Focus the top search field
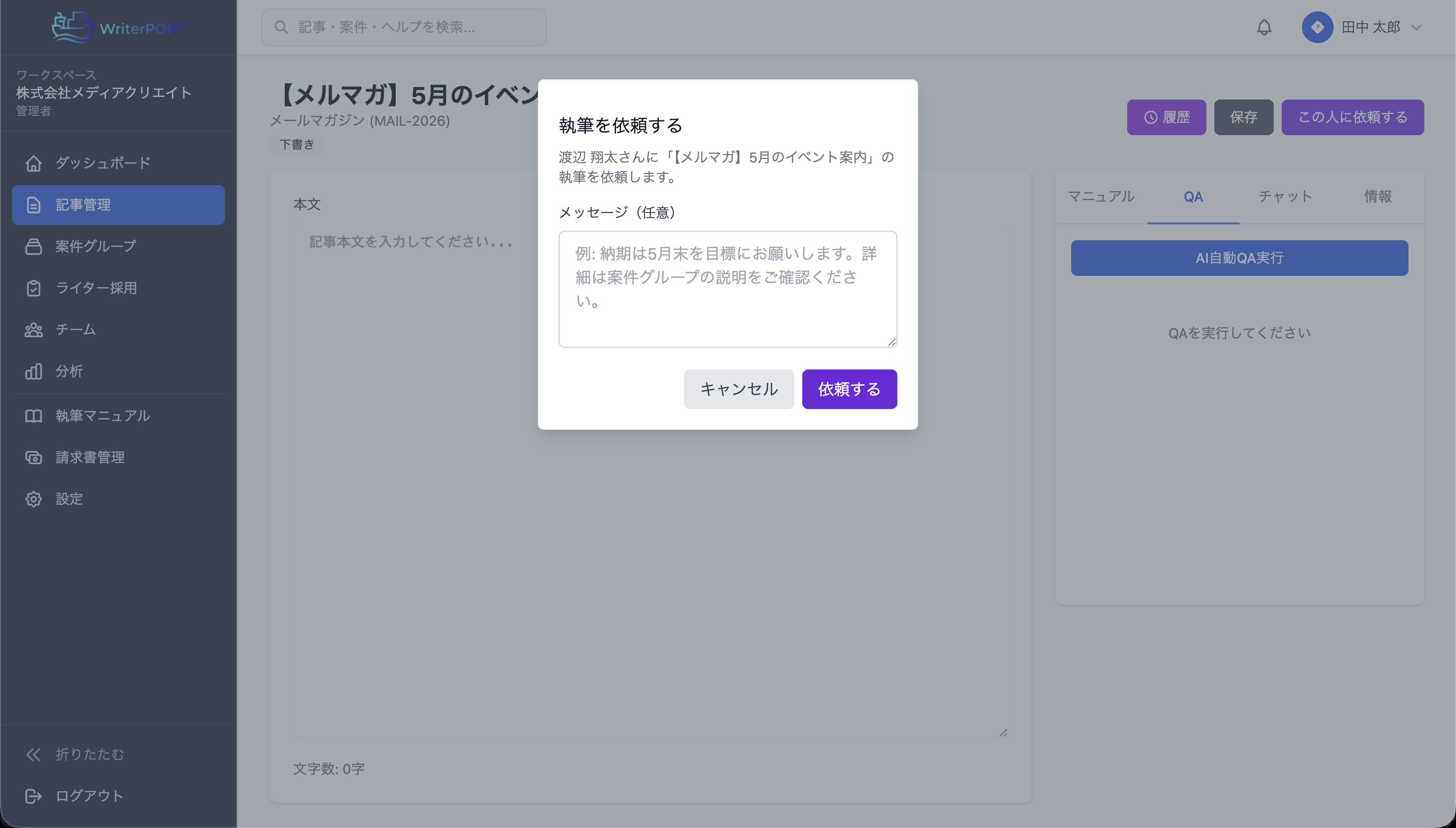The width and height of the screenshot is (1456, 828). click(x=404, y=27)
